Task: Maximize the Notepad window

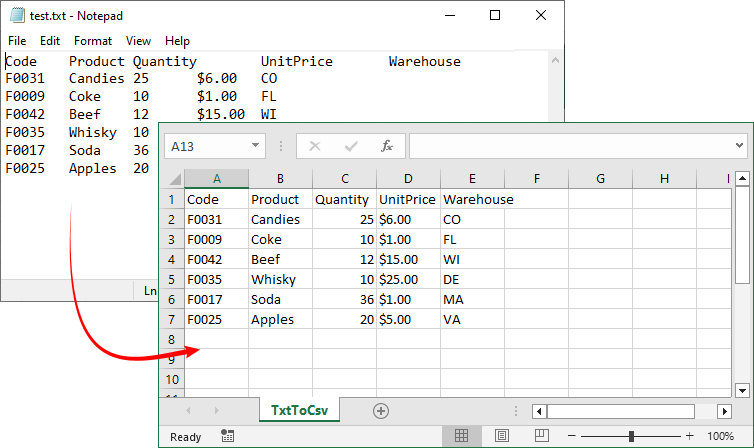Action: click(495, 15)
